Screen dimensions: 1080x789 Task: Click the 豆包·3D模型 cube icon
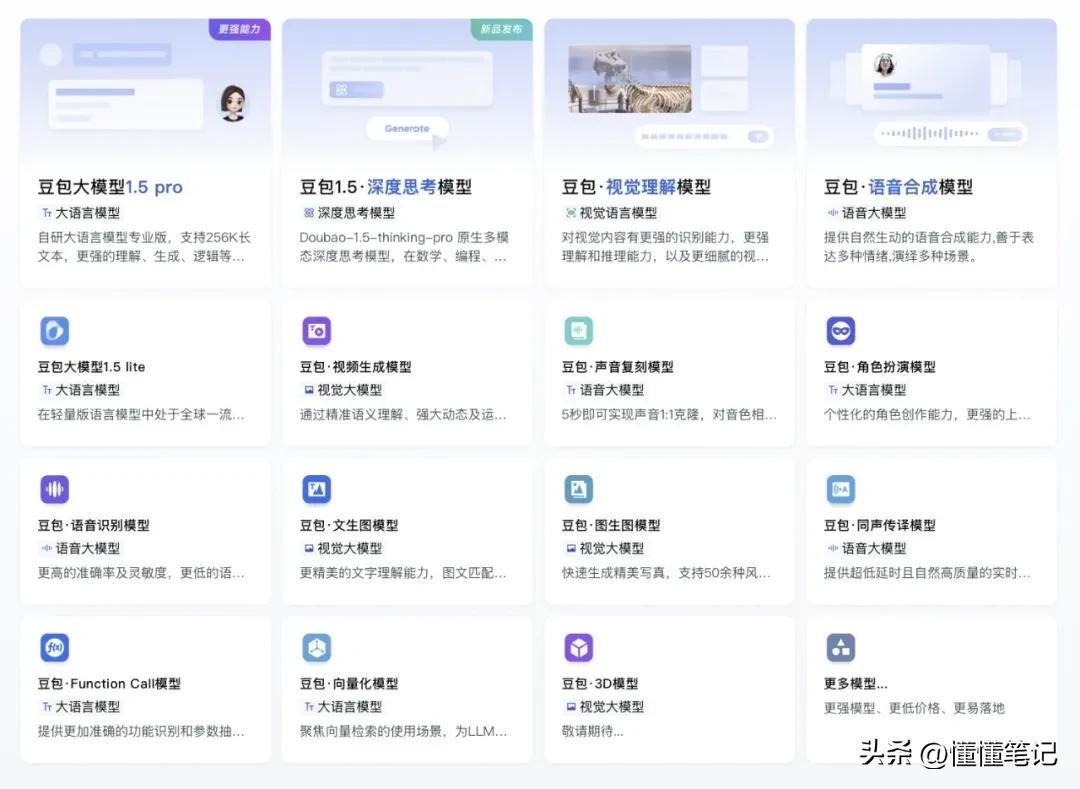point(579,648)
